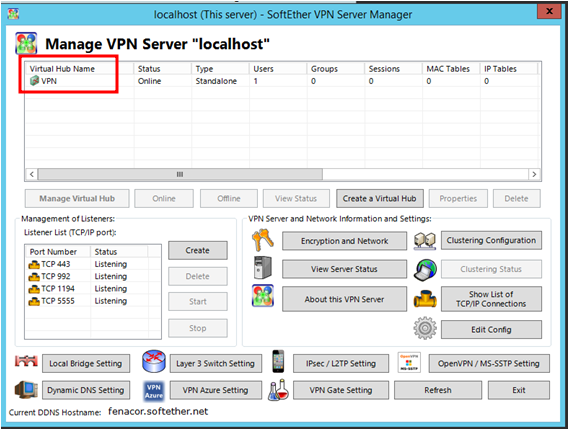Click the Online button

[x=164, y=198]
